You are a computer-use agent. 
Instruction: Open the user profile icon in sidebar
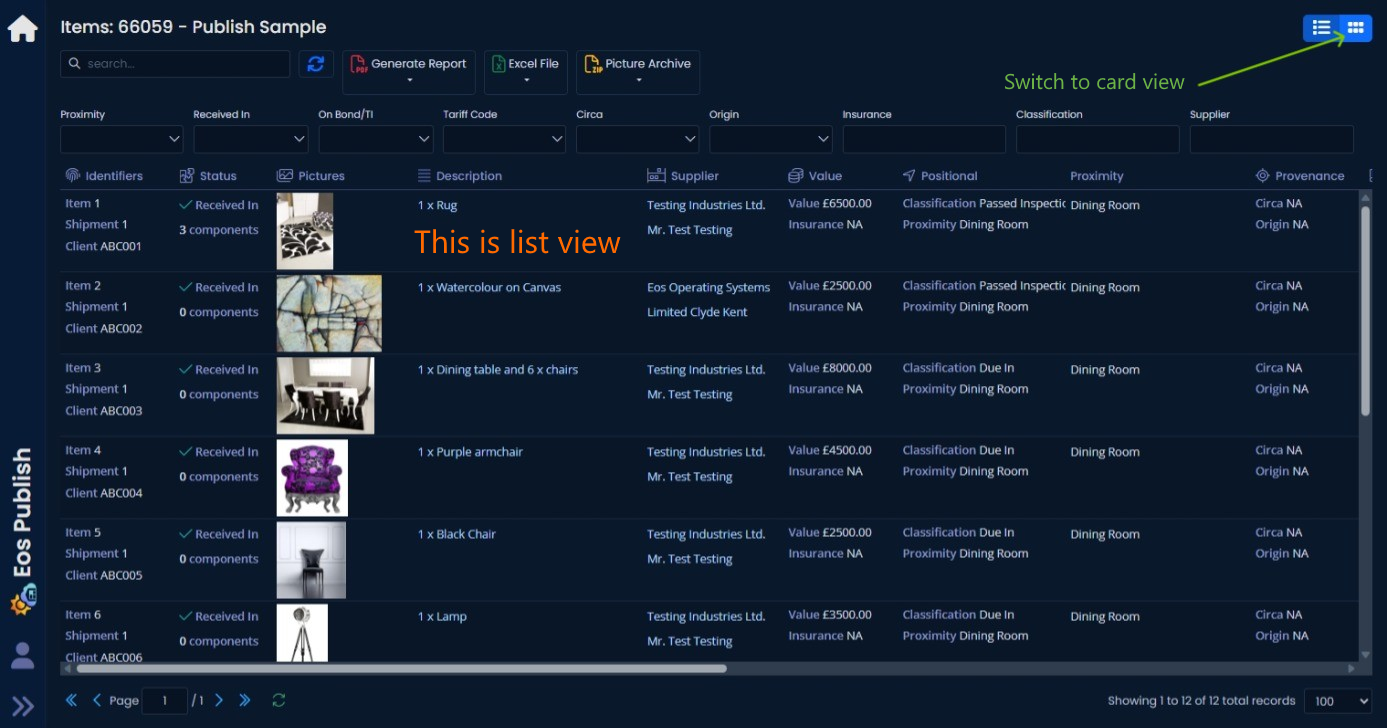[x=22, y=656]
